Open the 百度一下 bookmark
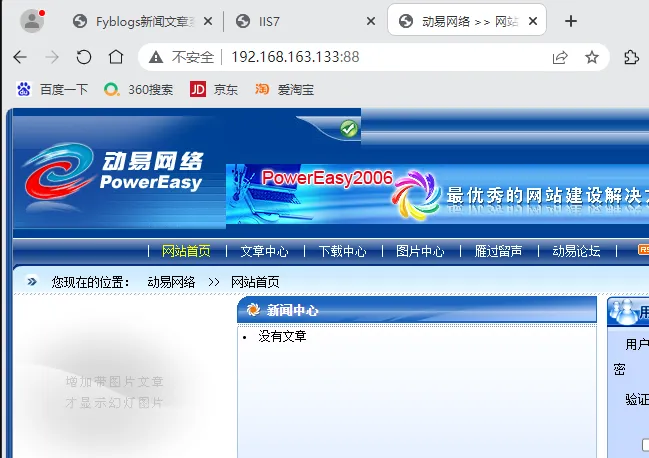The height and width of the screenshot is (458, 649). tap(52, 89)
